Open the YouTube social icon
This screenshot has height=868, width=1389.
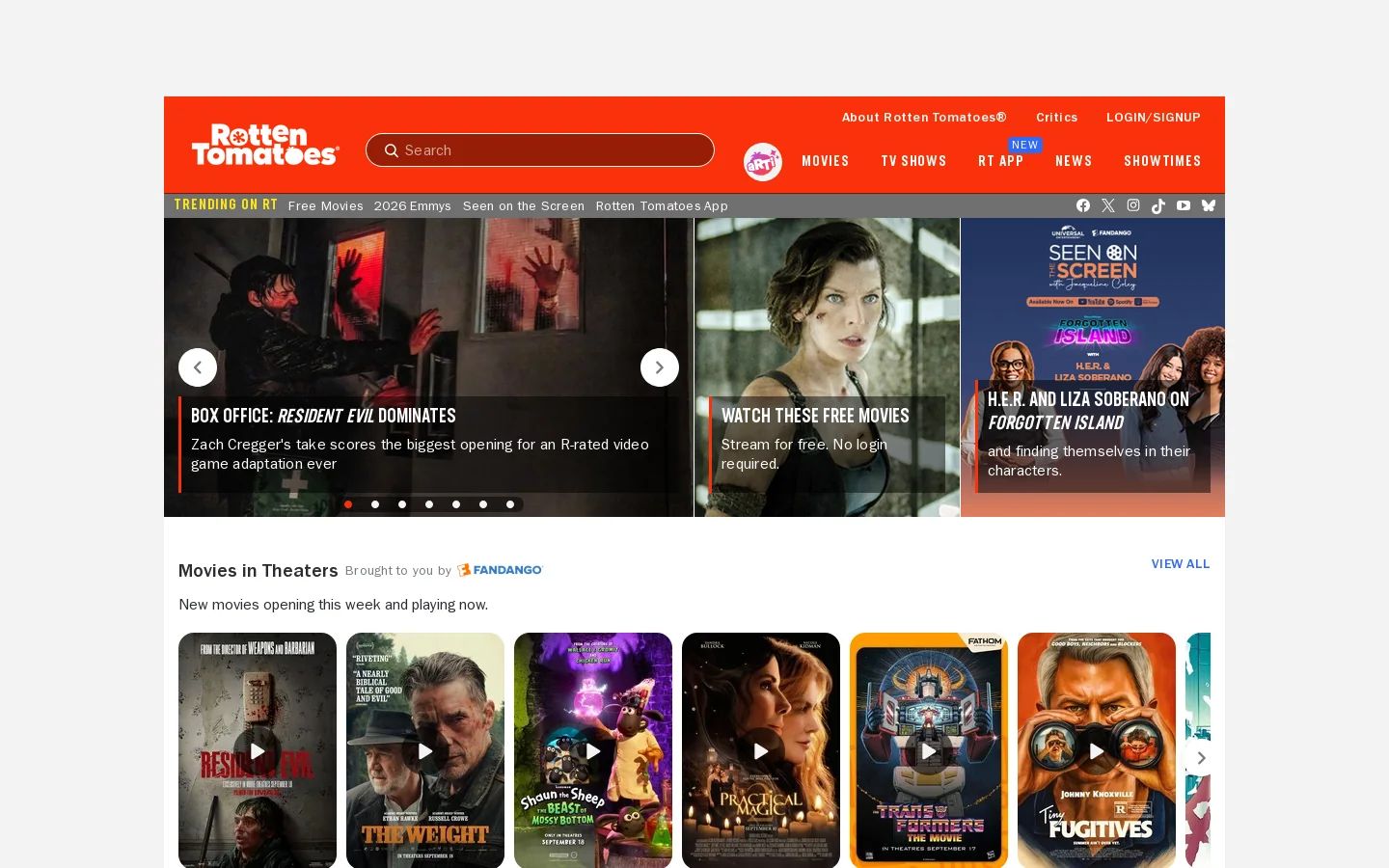coord(1184,205)
